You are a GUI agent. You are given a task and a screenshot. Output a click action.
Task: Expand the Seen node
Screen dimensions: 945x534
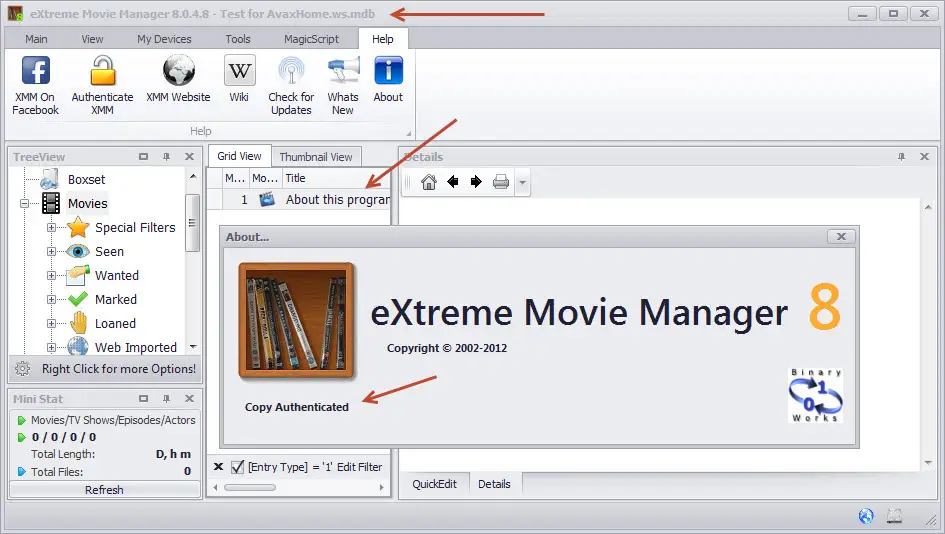[51, 252]
